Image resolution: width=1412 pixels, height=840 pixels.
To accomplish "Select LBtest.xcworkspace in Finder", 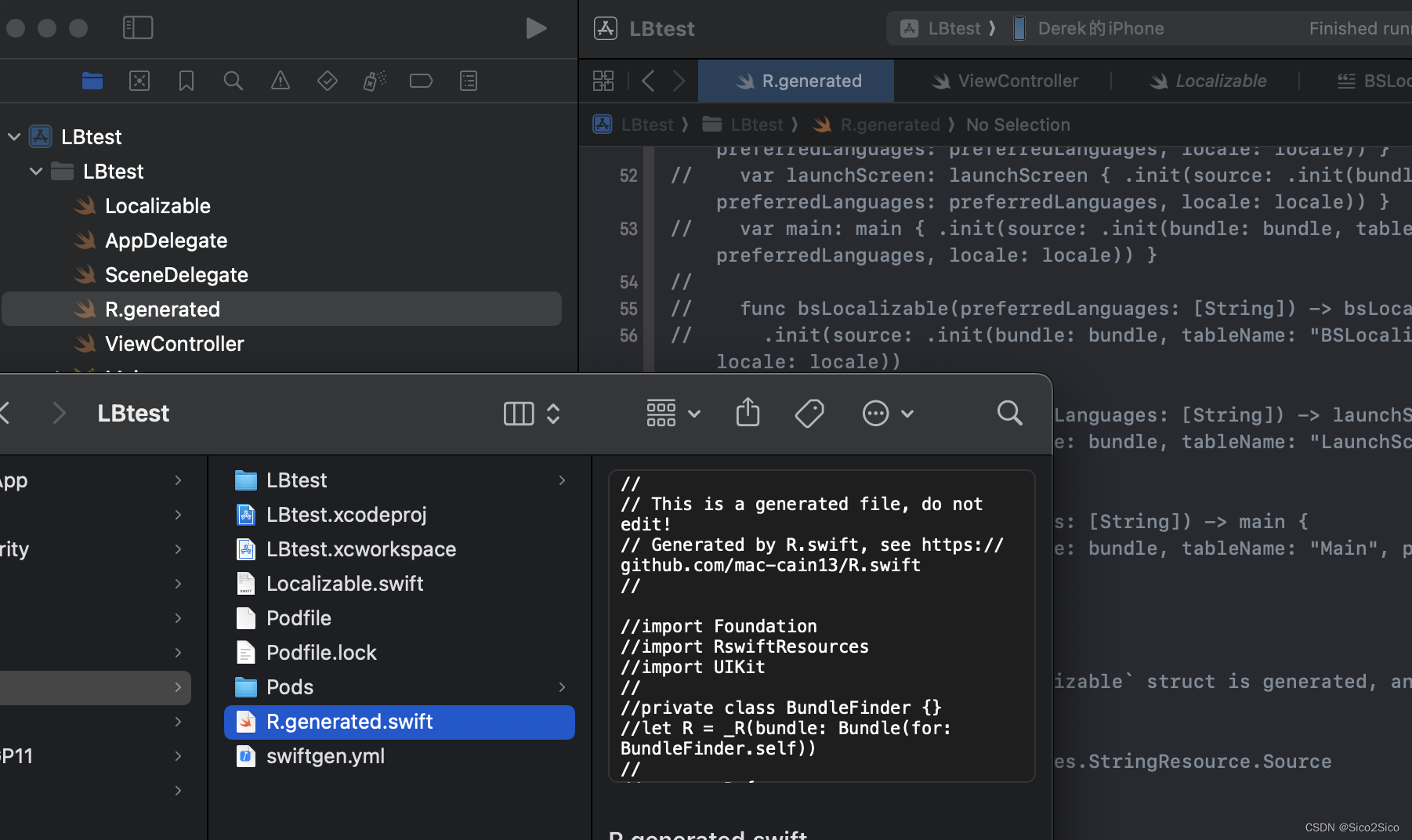I will [x=400, y=549].
